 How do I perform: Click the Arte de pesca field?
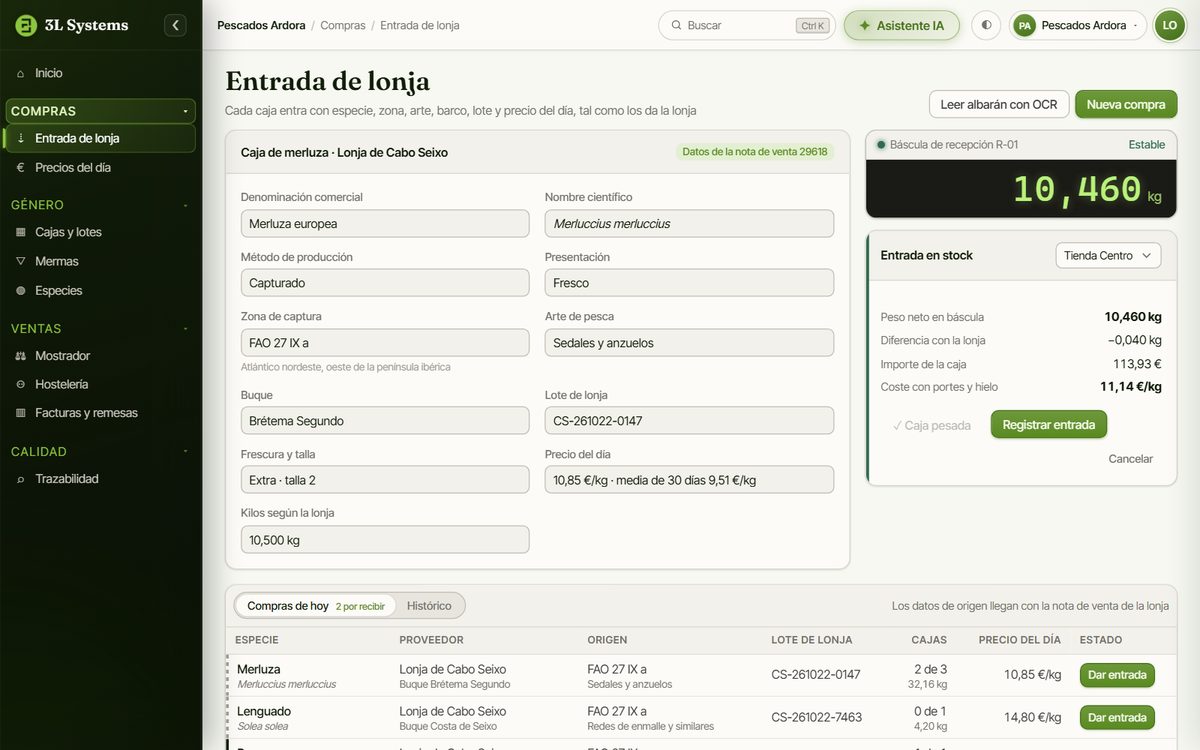coord(689,343)
